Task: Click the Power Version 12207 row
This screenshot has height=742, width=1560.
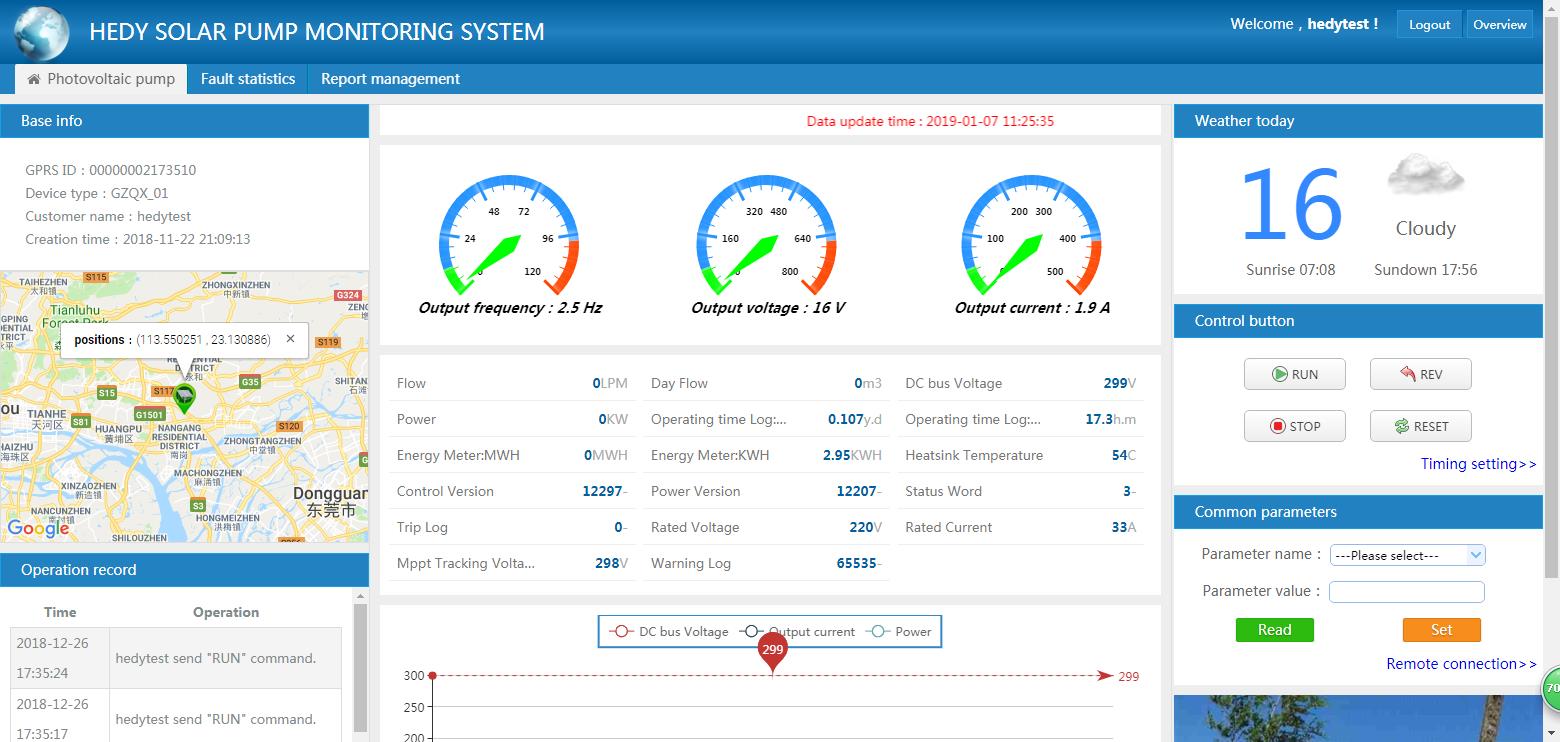Action: pos(766,491)
